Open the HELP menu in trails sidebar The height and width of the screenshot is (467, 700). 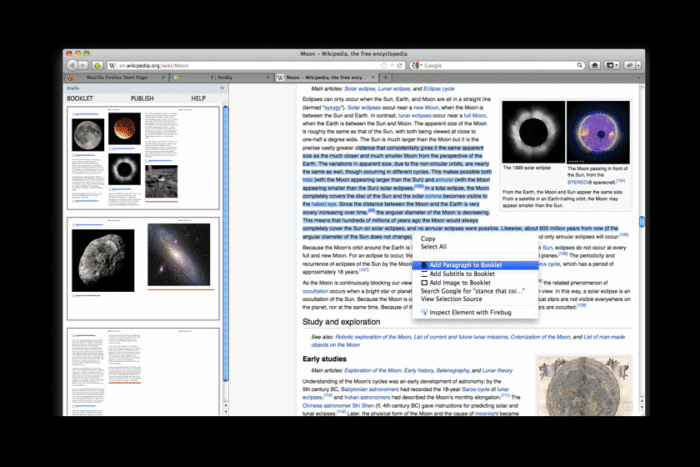pos(198,98)
